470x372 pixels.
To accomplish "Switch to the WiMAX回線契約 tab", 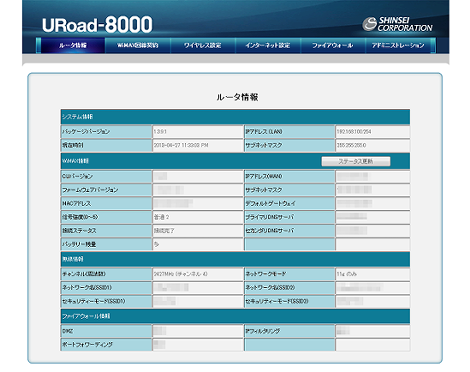I will pos(138,45).
